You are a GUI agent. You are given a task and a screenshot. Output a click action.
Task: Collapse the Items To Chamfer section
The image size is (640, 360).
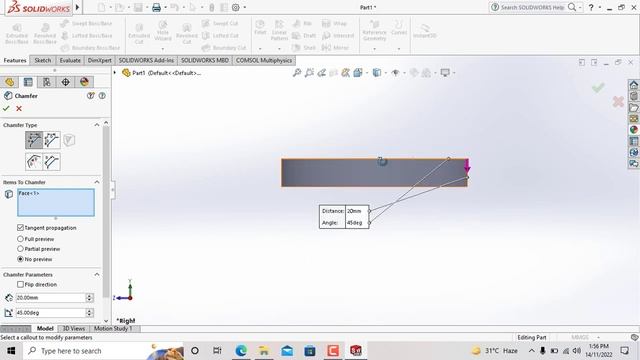tap(97, 182)
